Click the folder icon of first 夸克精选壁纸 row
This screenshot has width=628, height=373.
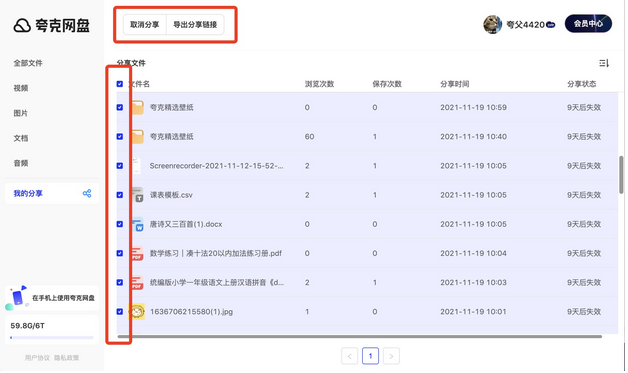click(137, 107)
